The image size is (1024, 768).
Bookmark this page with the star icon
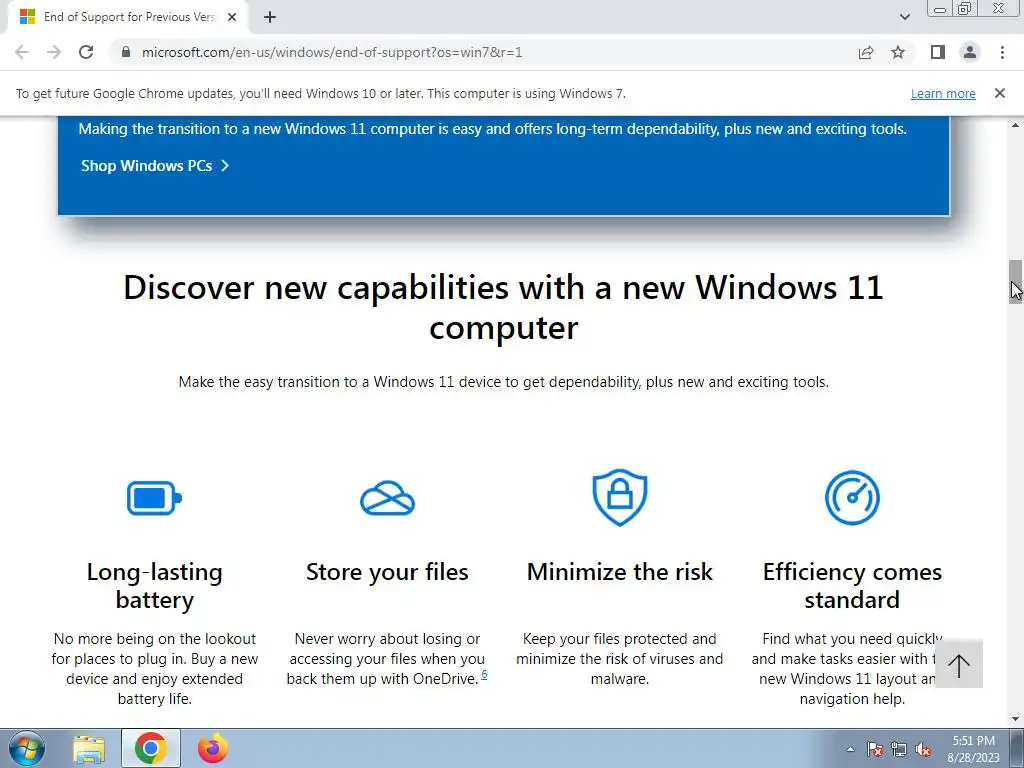tap(898, 52)
